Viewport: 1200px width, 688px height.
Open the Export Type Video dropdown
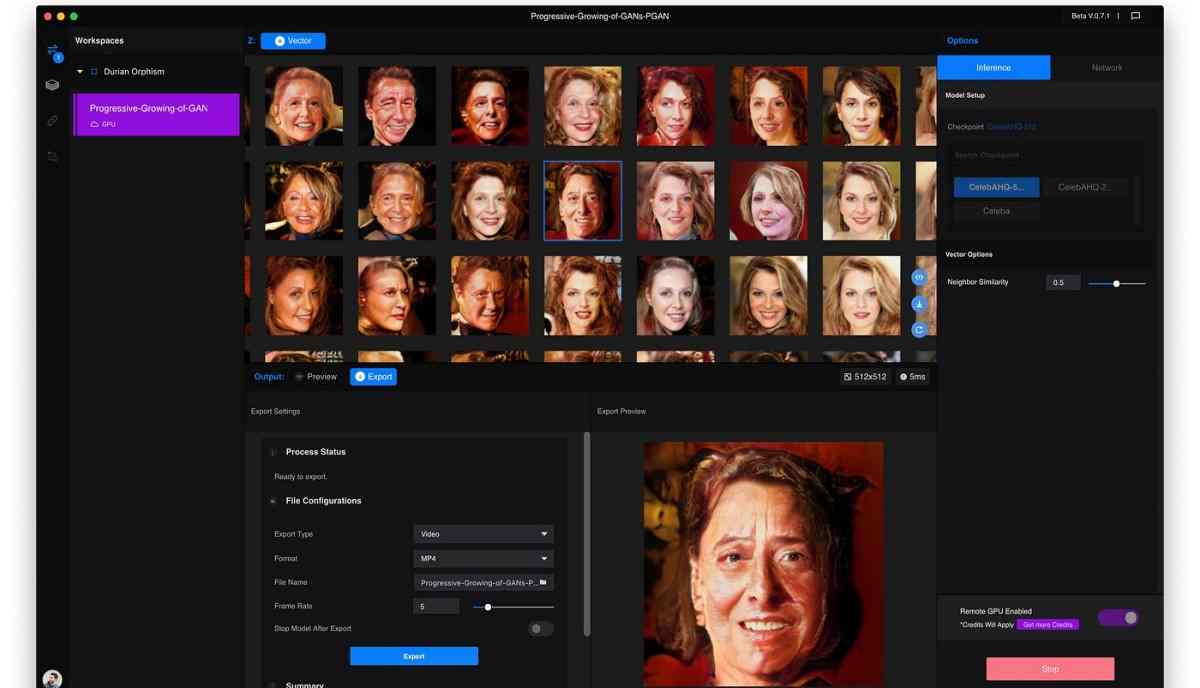click(x=483, y=534)
